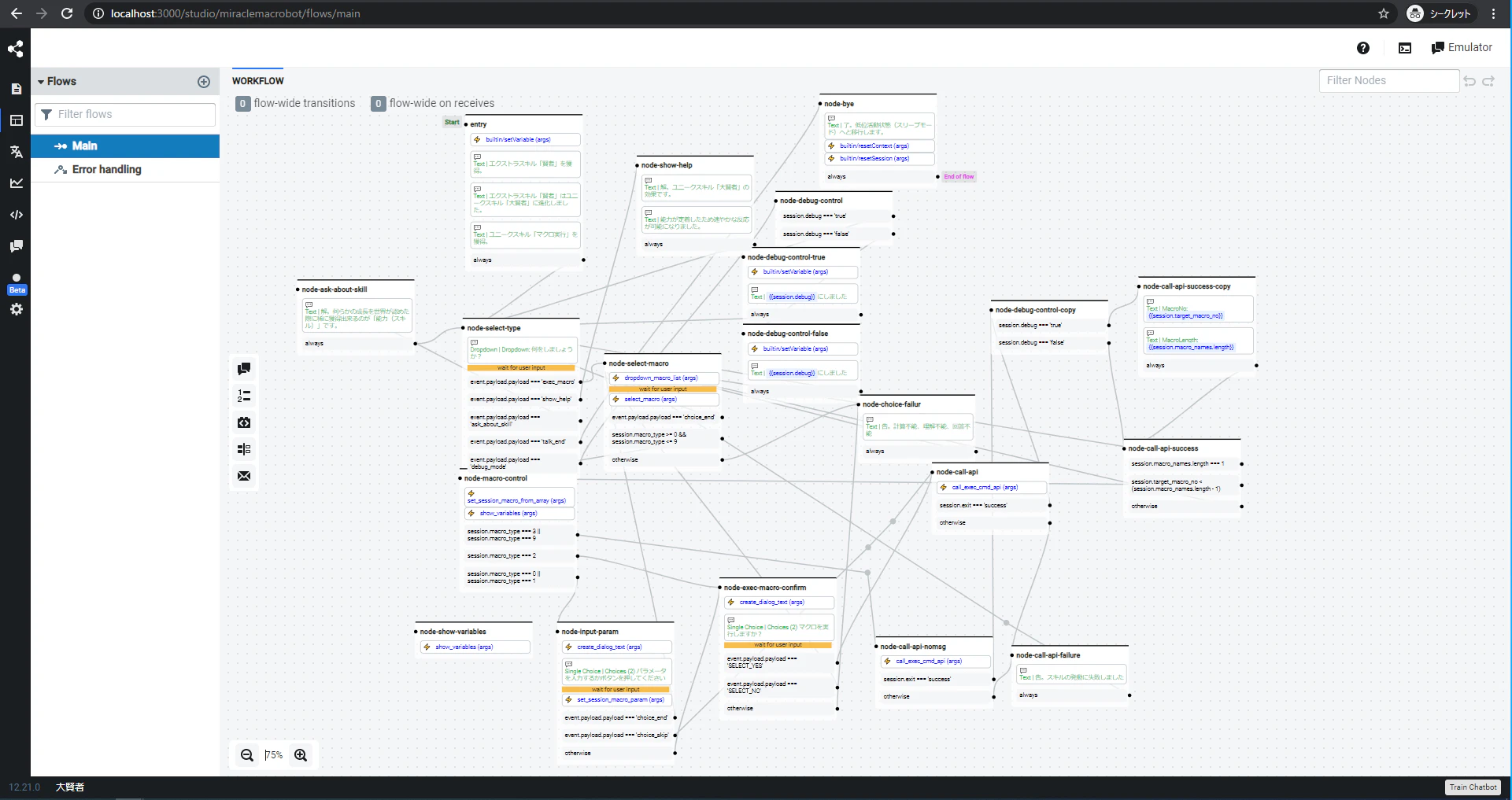Switch to the WORKFLOW tab
Viewport: 1512px width, 800px height.
pyautogui.click(x=258, y=81)
